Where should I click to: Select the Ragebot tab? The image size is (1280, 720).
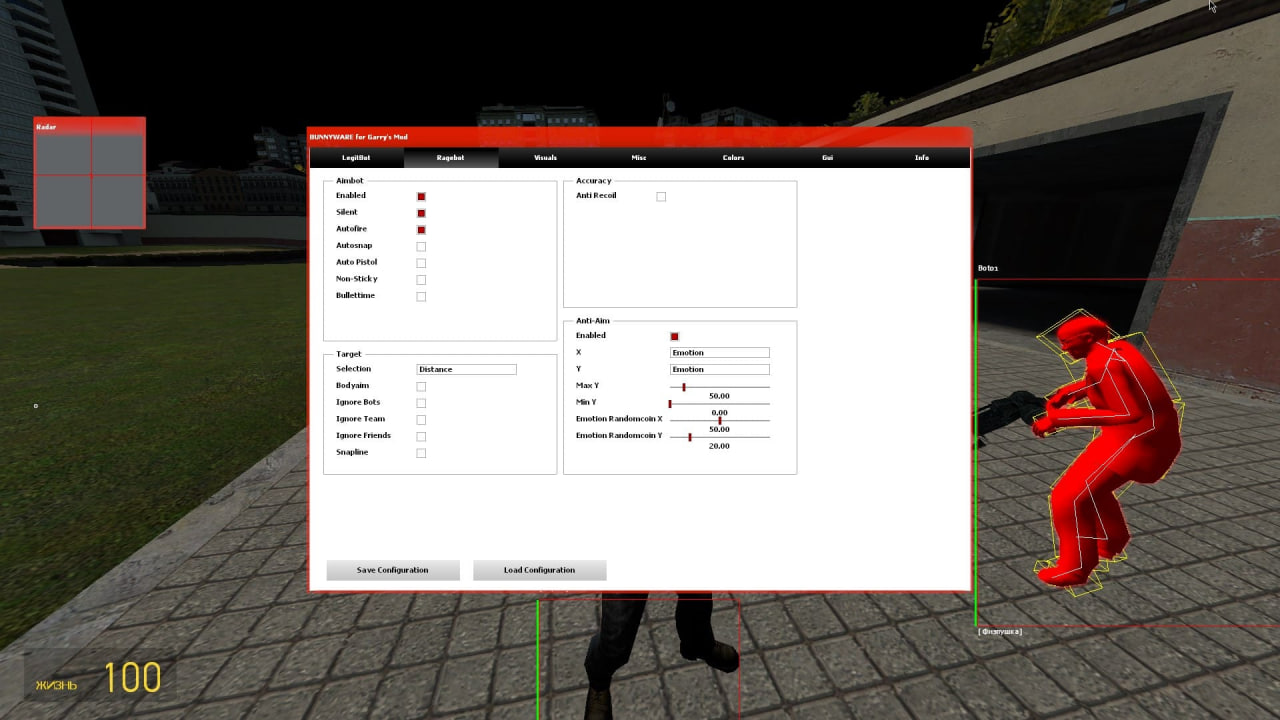(451, 158)
